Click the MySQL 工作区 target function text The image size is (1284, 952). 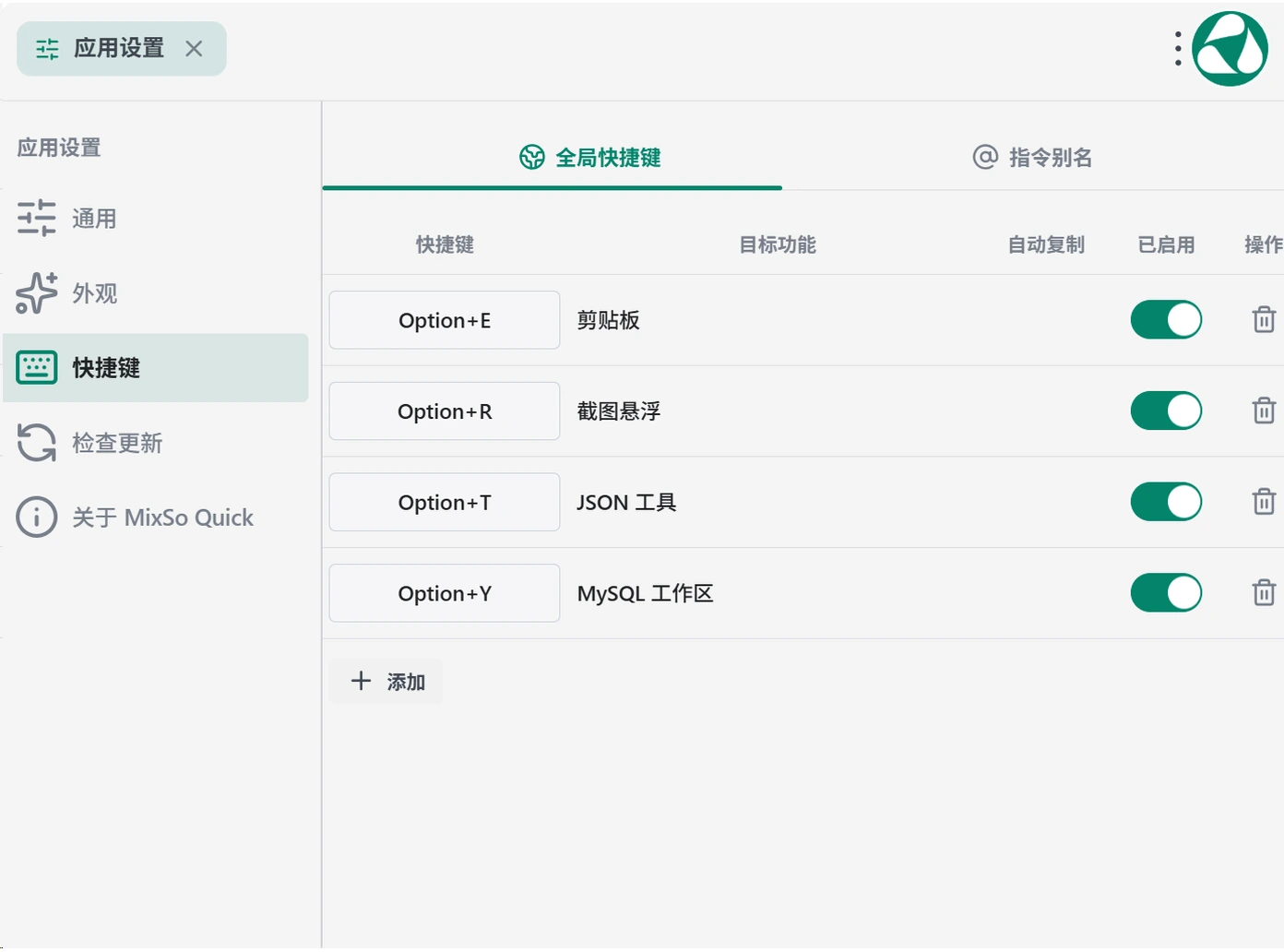coord(646,593)
